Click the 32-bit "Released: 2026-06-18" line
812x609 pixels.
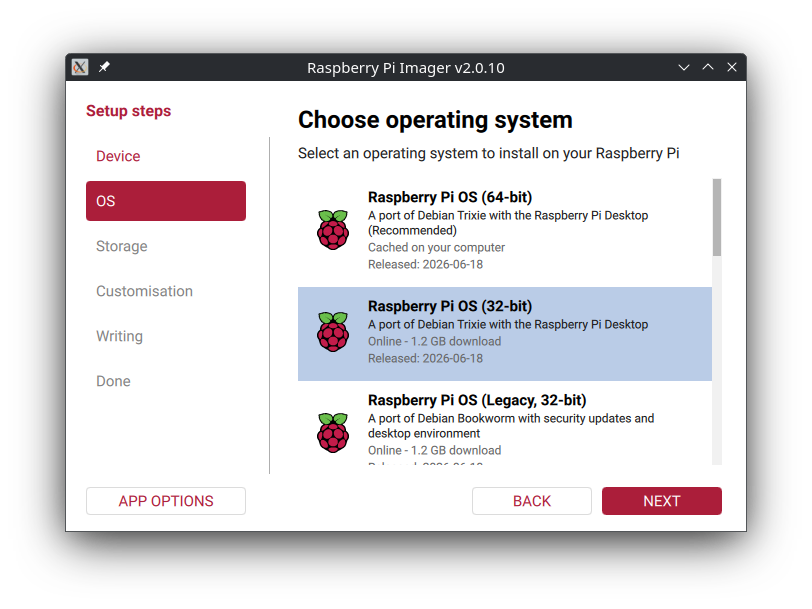pyautogui.click(x=425, y=358)
